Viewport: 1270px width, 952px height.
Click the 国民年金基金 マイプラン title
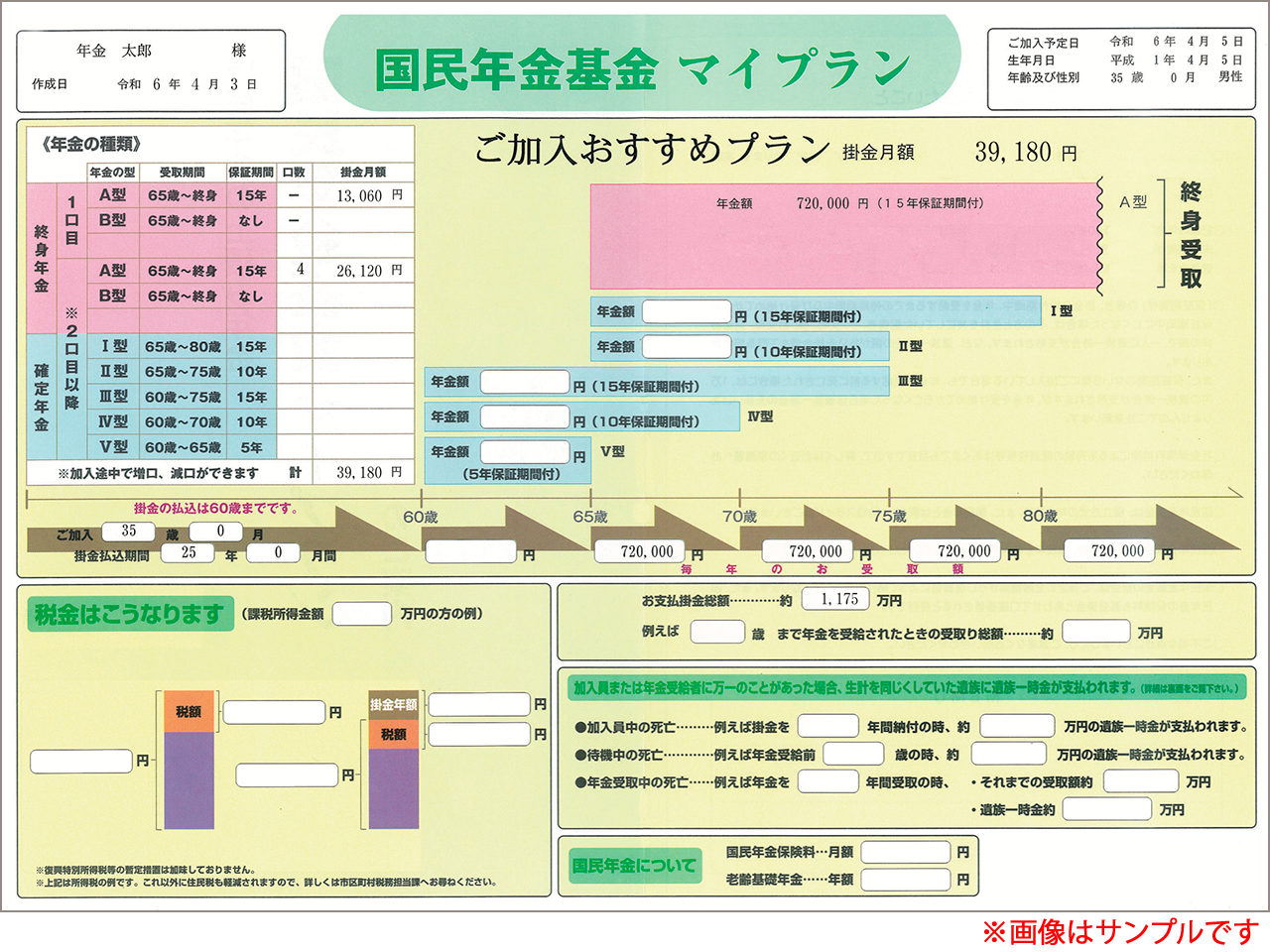(642, 69)
